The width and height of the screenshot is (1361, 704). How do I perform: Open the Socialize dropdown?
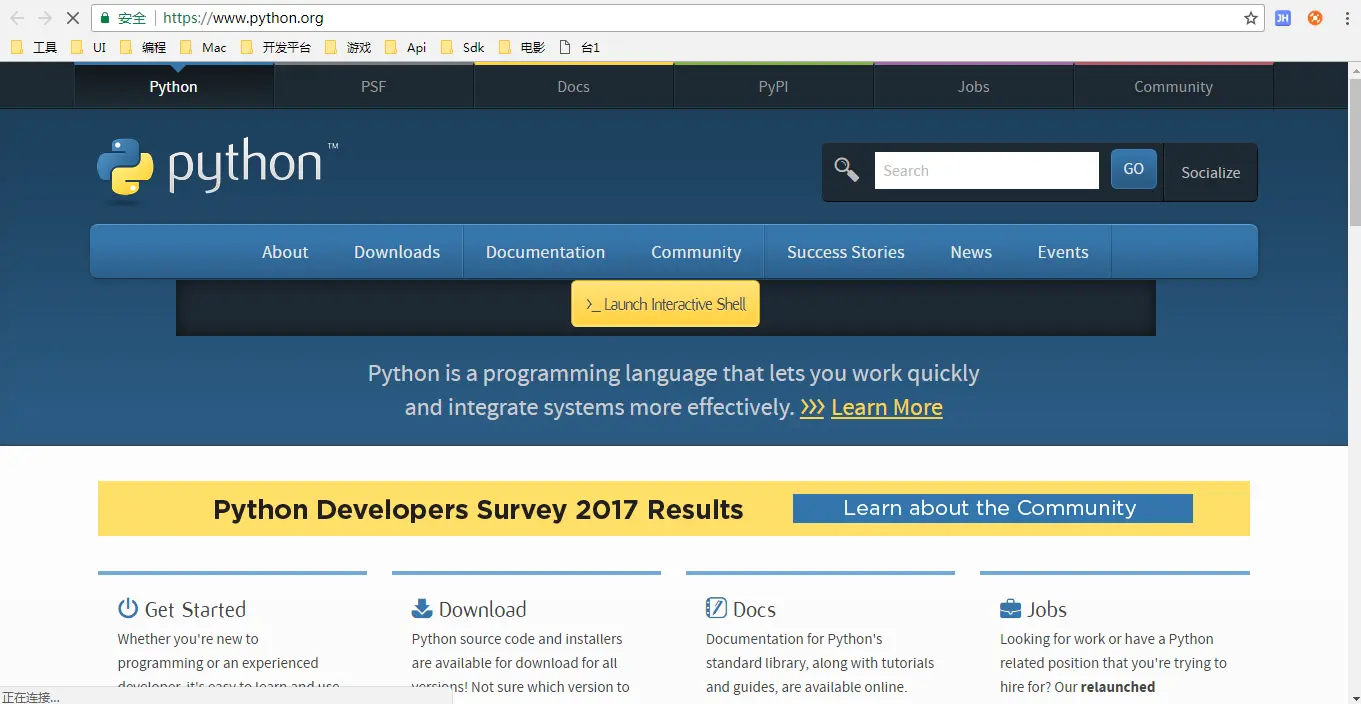click(1210, 172)
